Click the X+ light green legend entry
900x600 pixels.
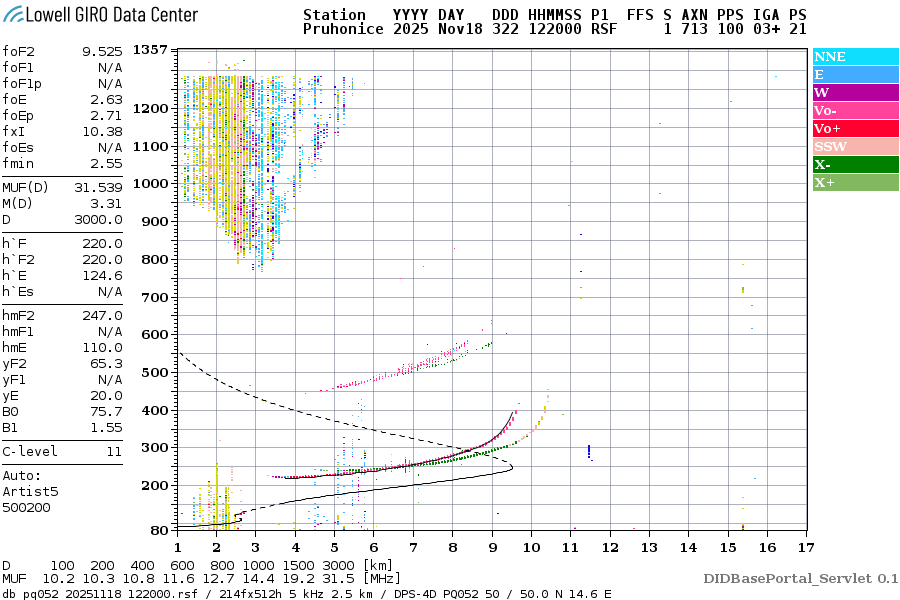tap(855, 183)
